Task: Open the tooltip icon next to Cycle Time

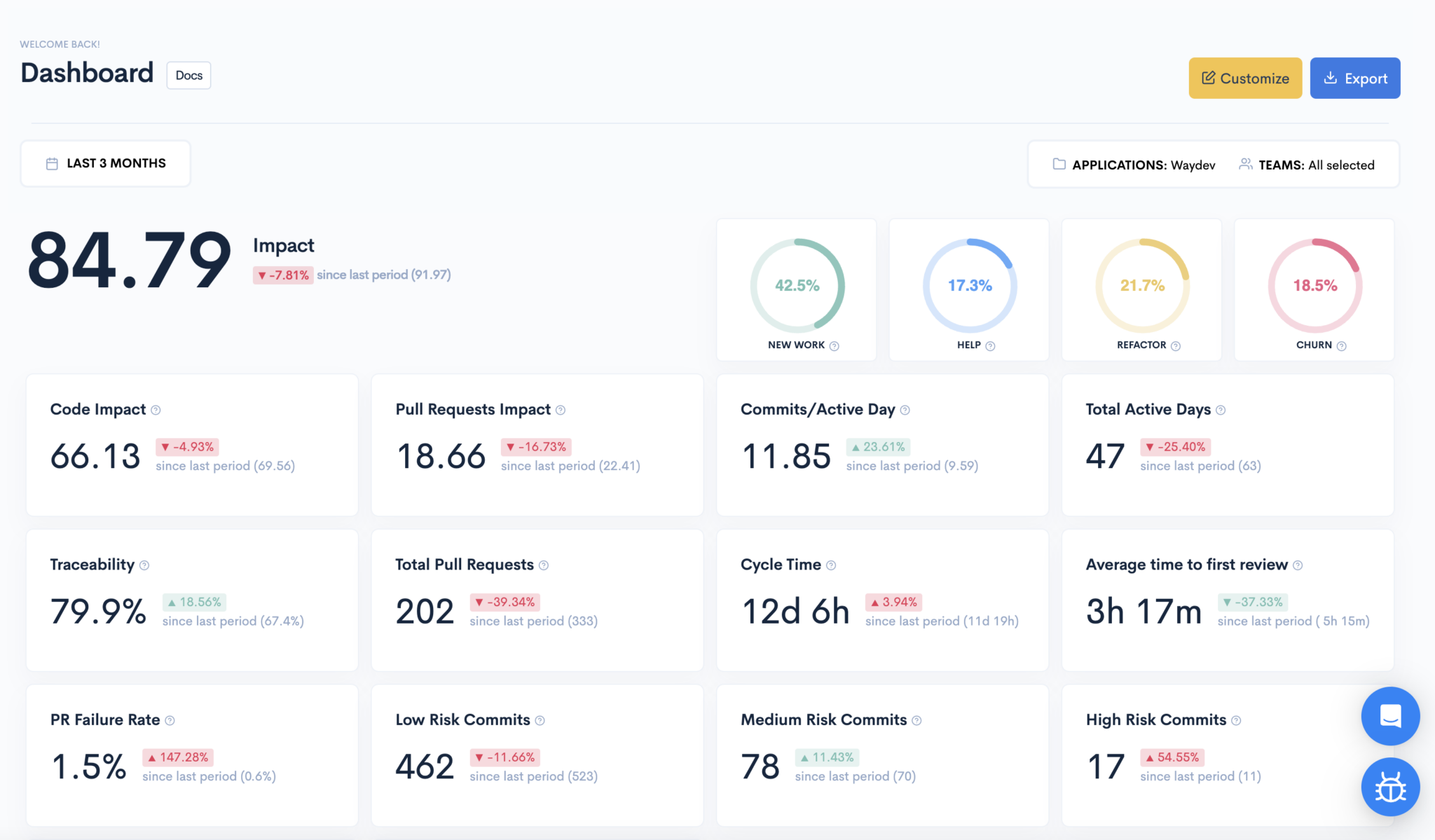Action: [832, 565]
